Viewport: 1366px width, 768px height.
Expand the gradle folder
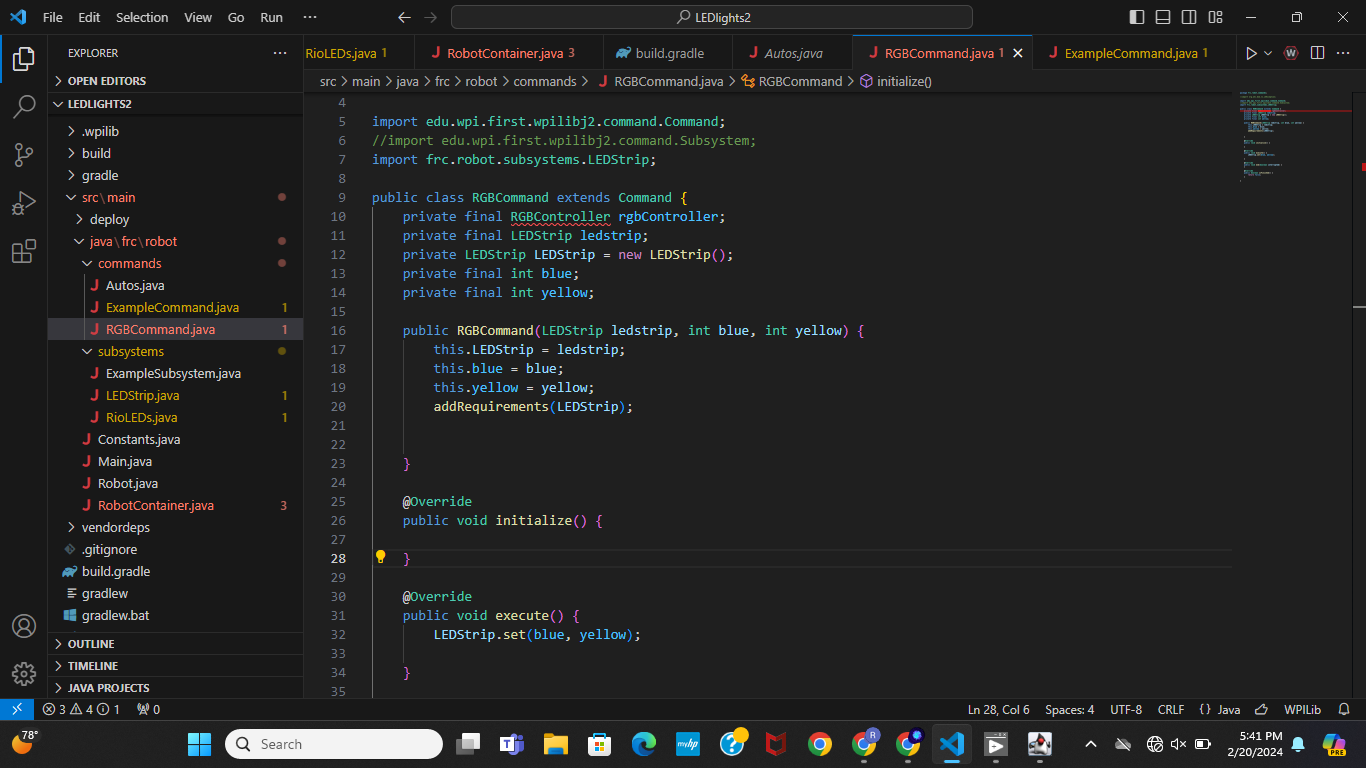click(x=176, y=175)
